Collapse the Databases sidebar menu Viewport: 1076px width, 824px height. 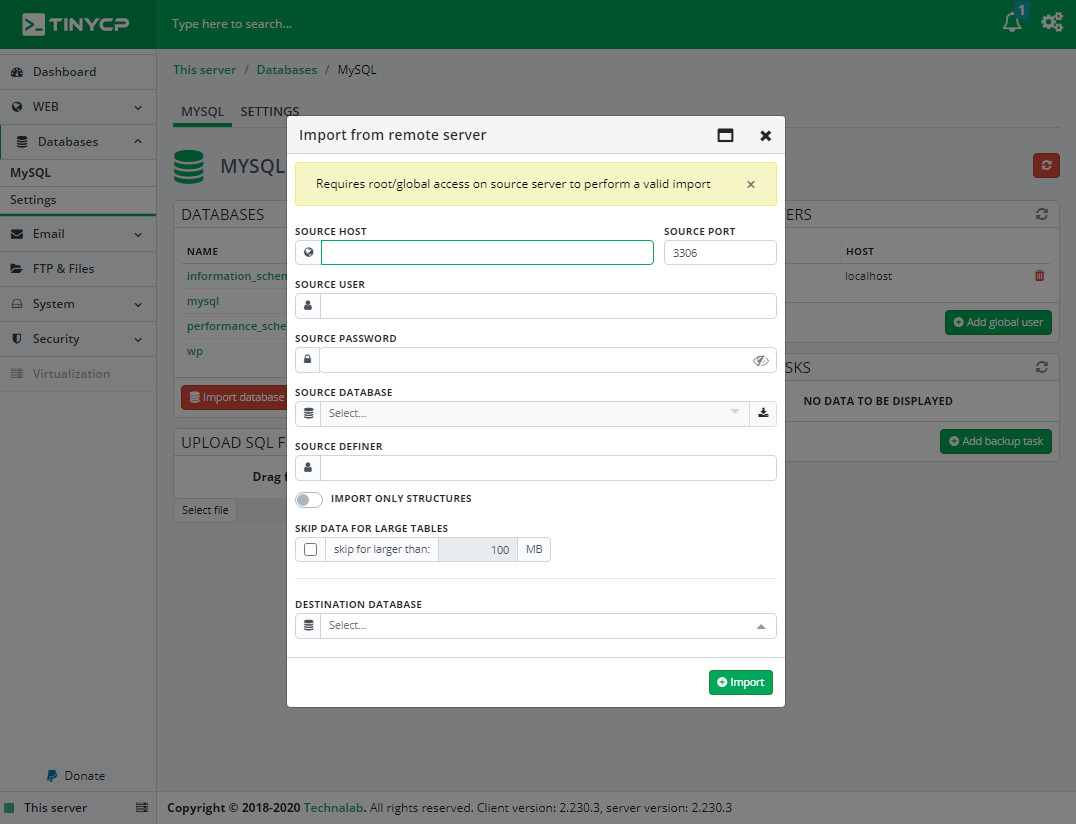click(x=78, y=142)
